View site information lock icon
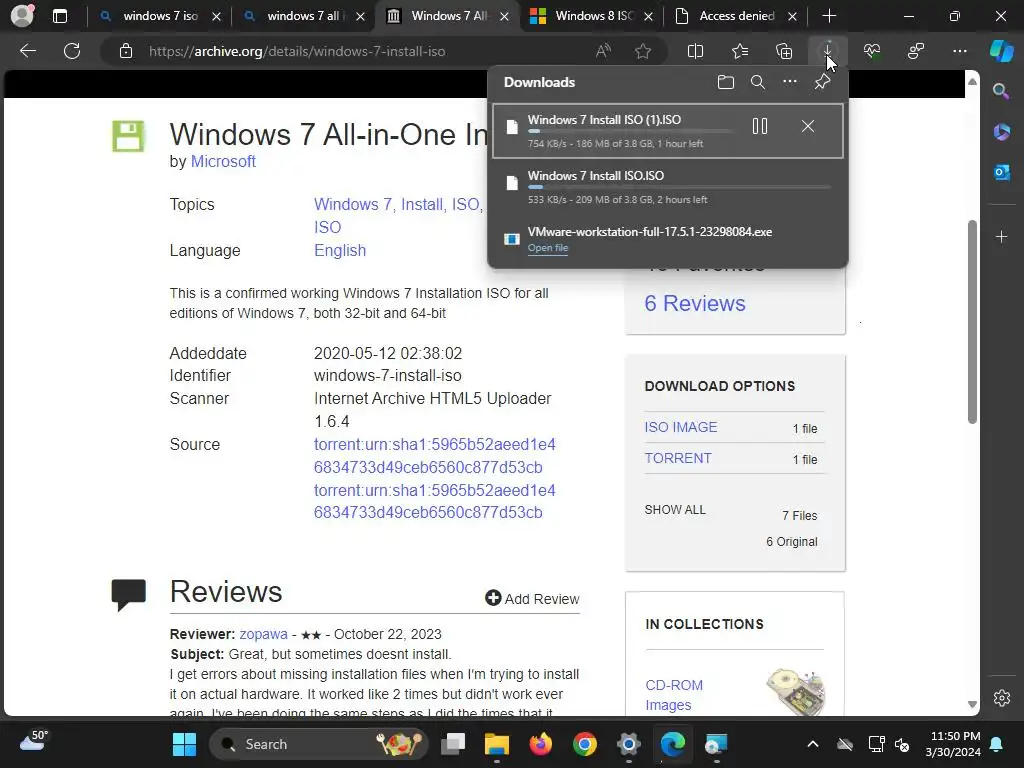1024x768 pixels. [x=125, y=51]
